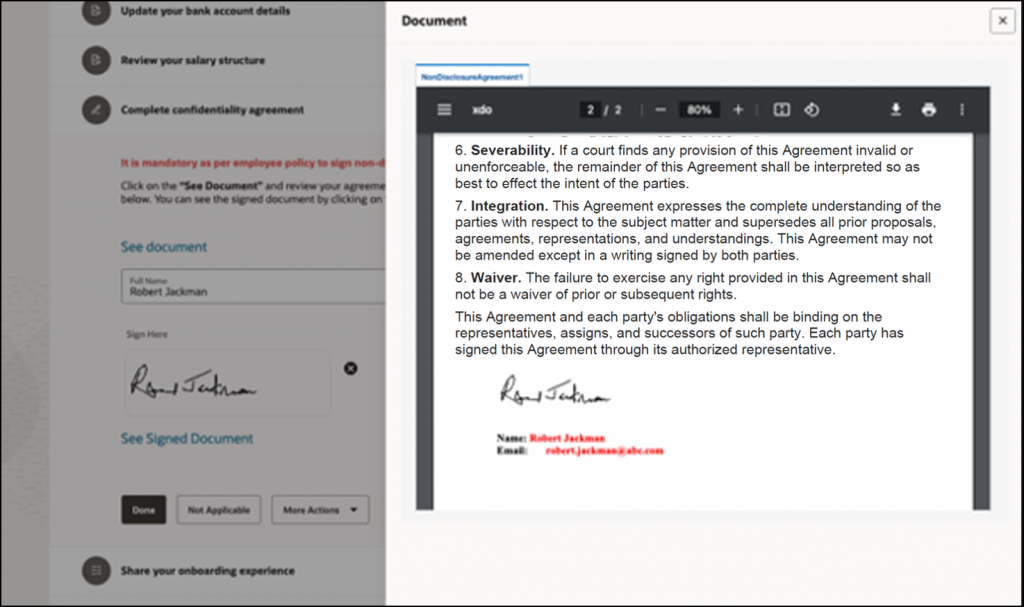Select the fit-to-page view icon

(x=781, y=110)
